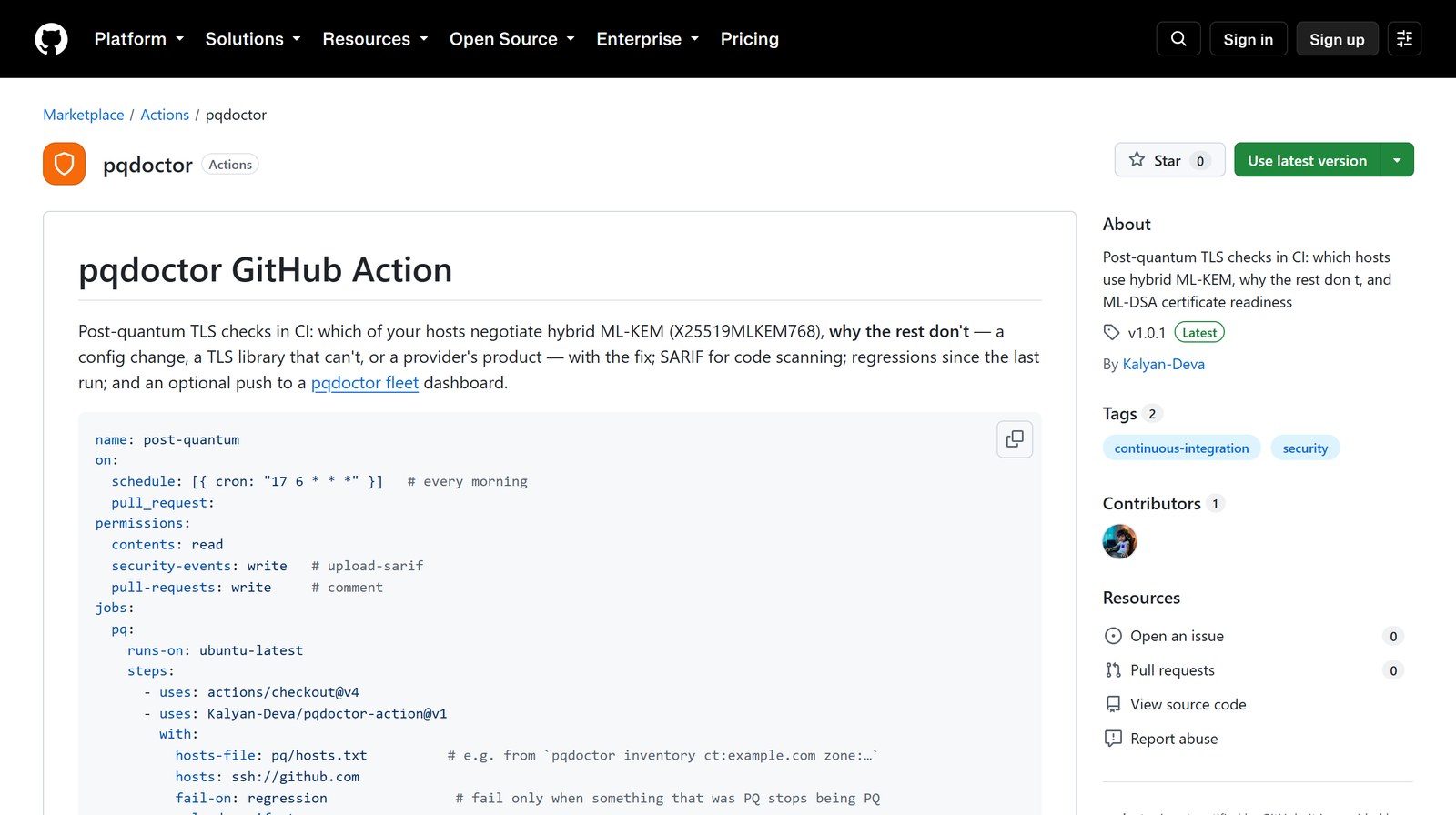Image resolution: width=1456 pixels, height=815 pixels.
Task: Click the Open an issue link
Action: click(1177, 636)
